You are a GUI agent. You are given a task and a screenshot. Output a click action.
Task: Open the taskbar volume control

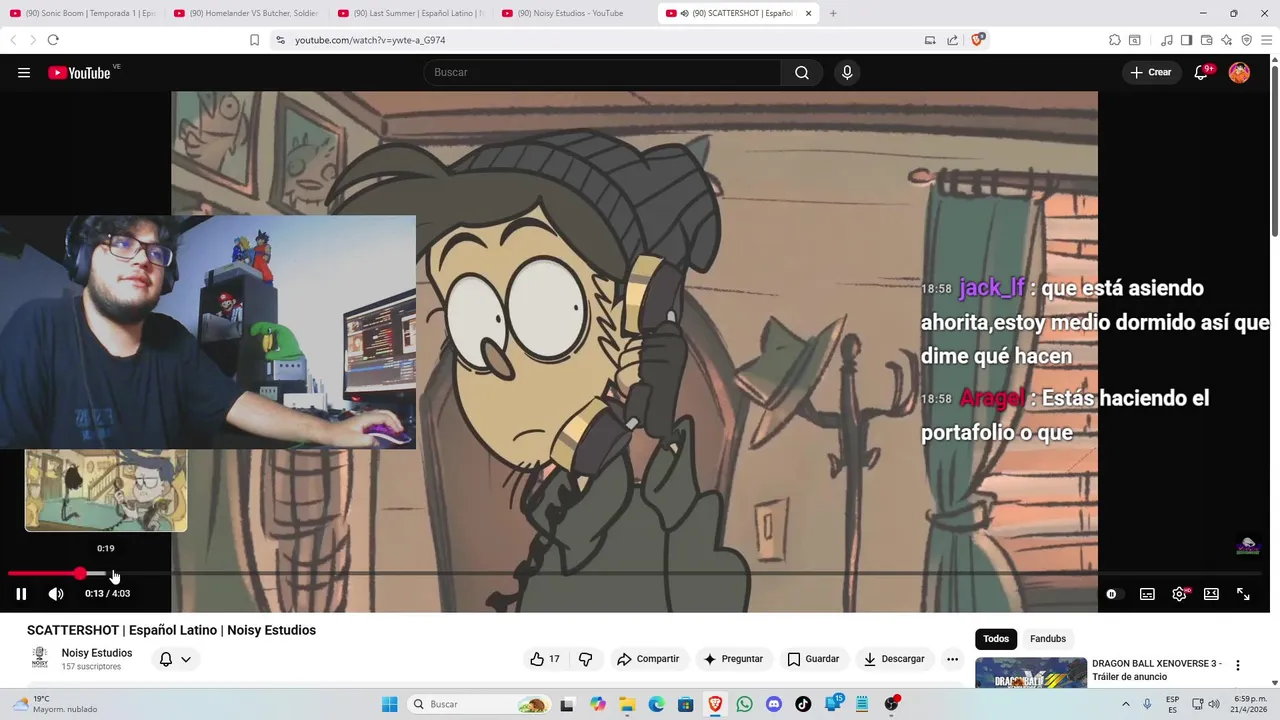tap(1214, 704)
